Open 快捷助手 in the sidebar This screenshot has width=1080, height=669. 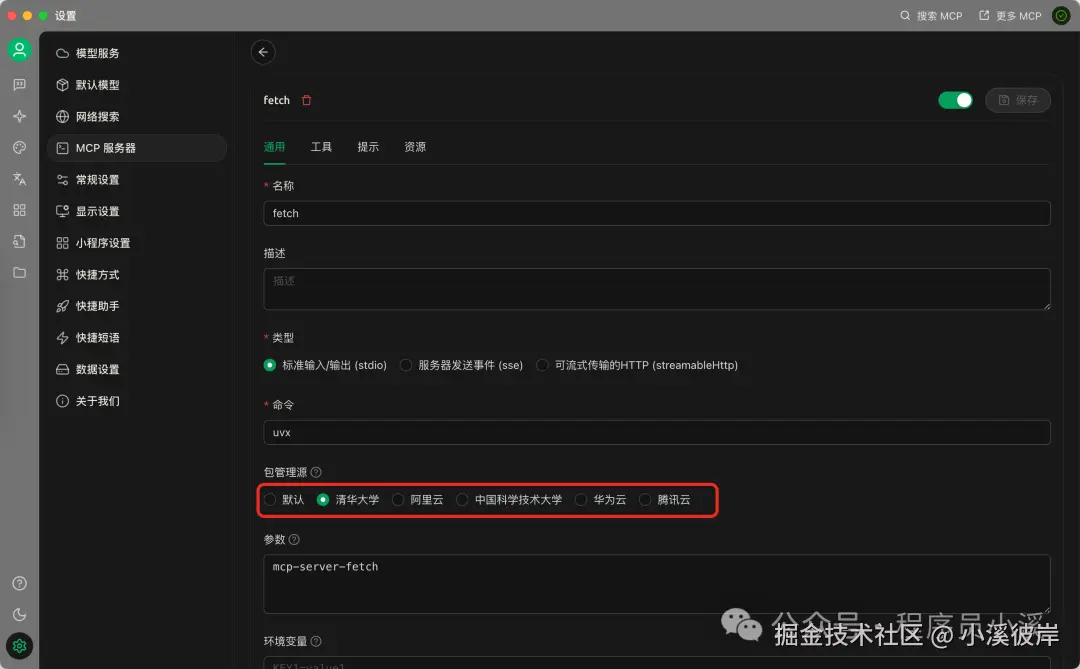click(136, 306)
